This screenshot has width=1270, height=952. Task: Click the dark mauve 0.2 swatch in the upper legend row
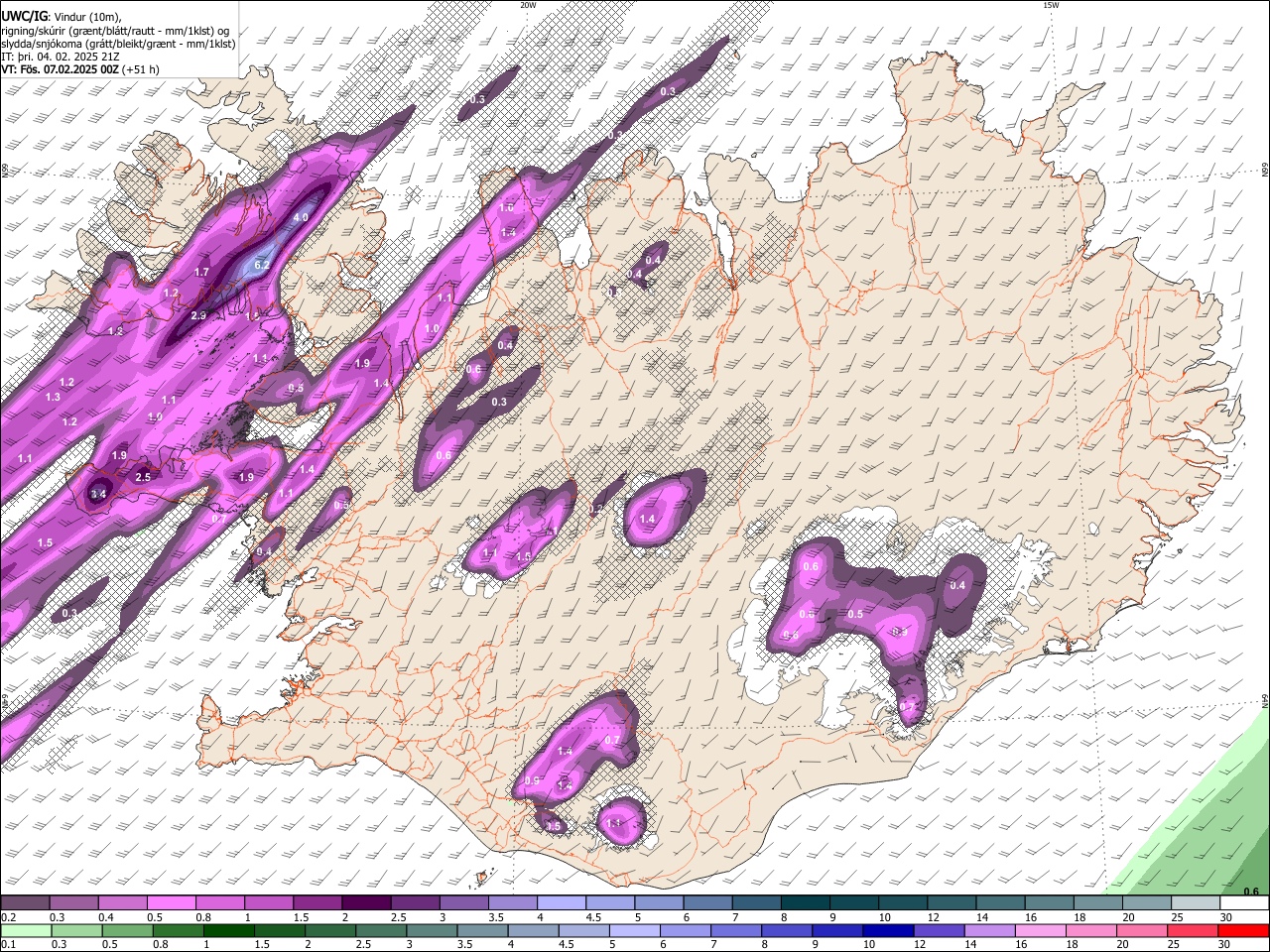coord(25,903)
